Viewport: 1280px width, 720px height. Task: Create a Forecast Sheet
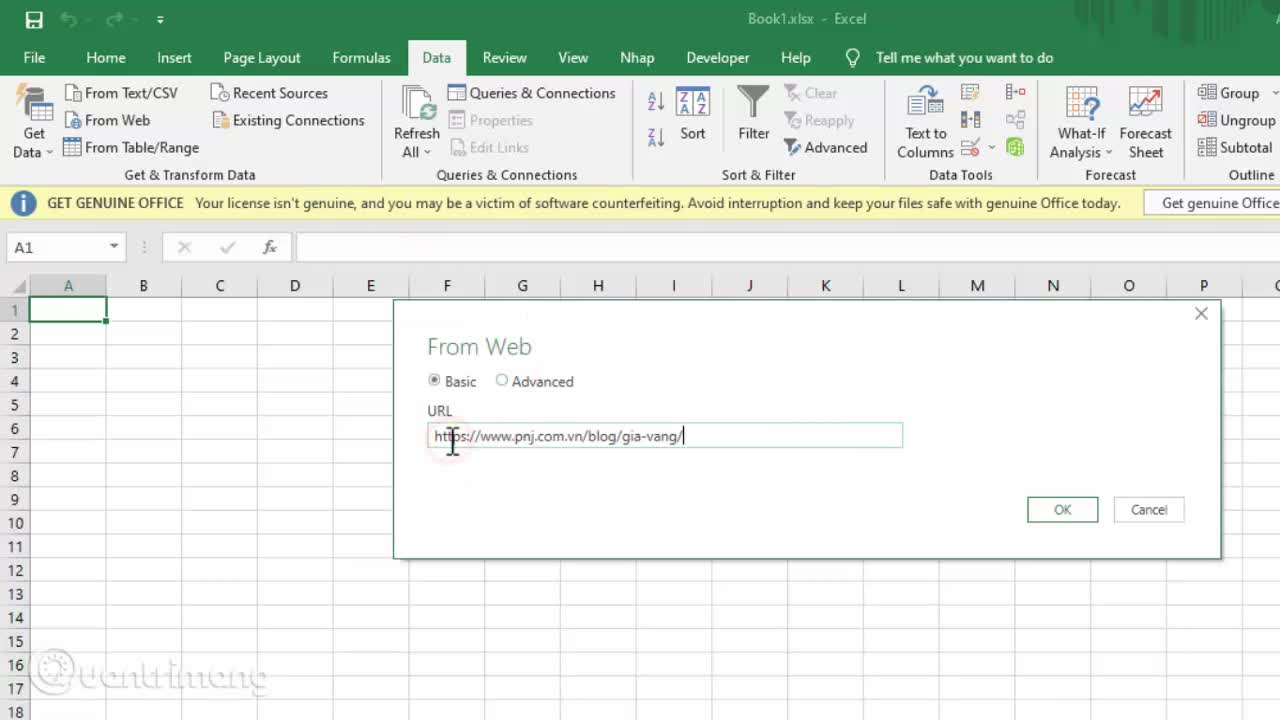click(x=1145, y=122)
